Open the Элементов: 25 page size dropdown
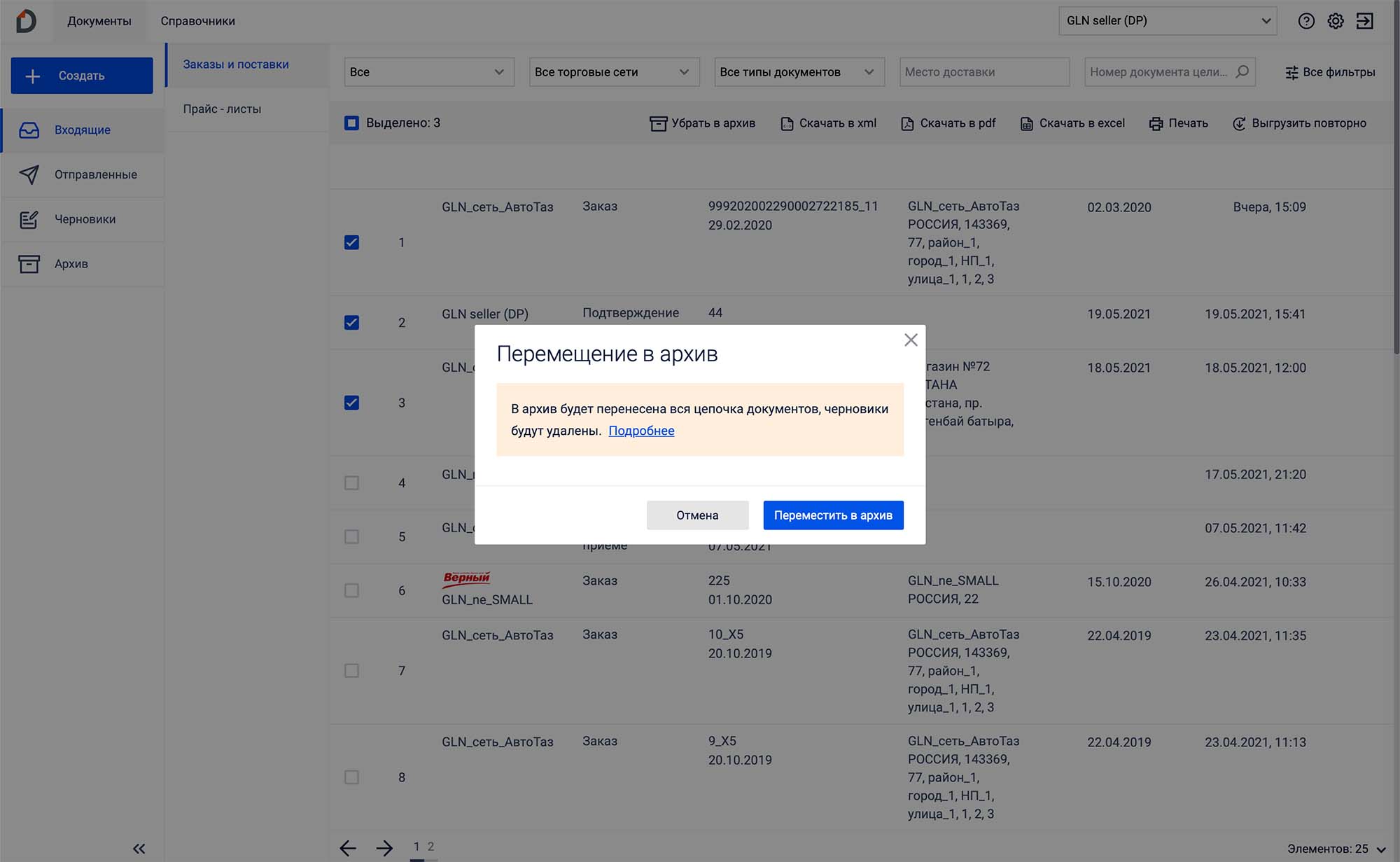 1337,849
